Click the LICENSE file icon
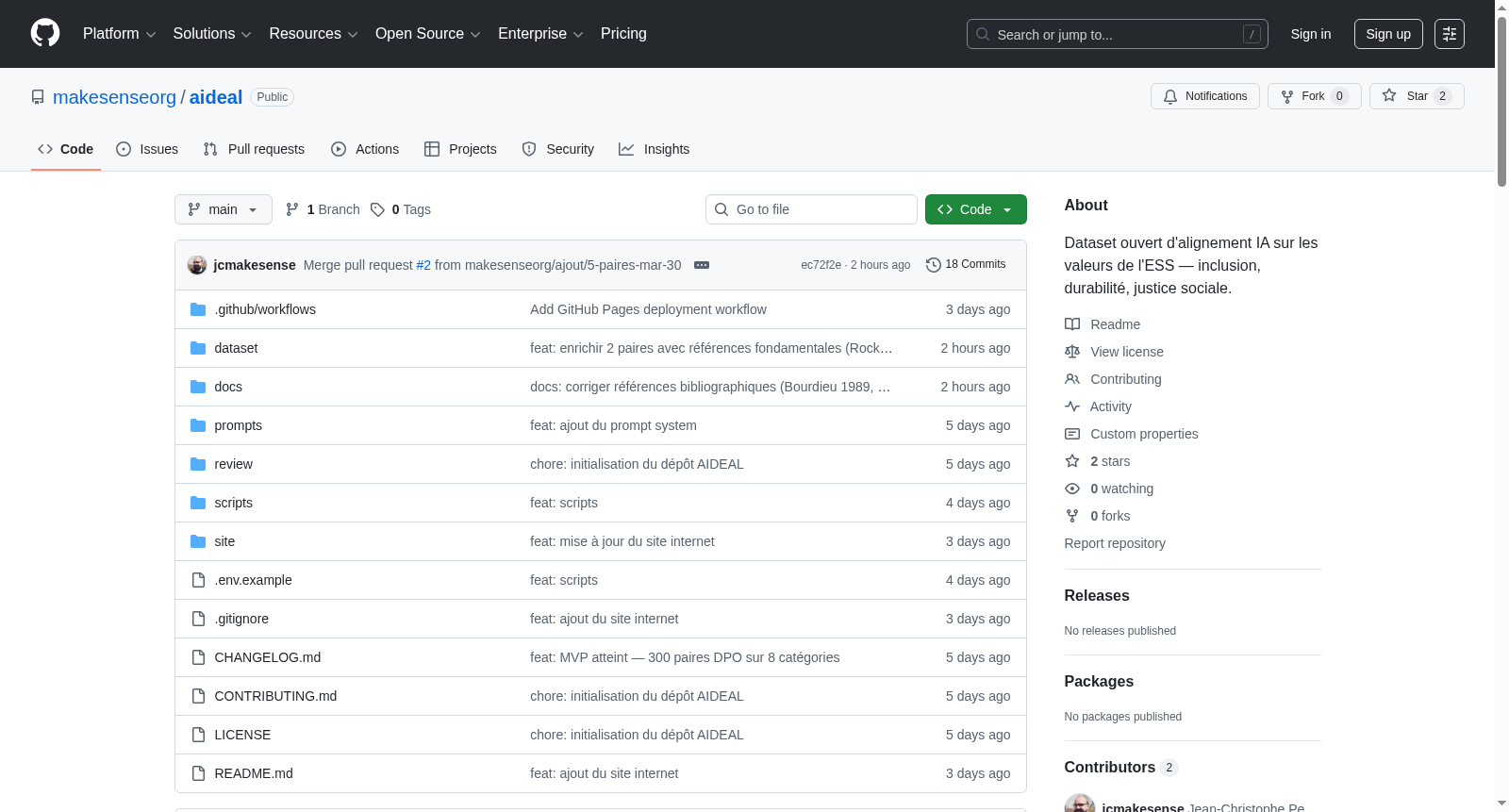 click(x=198, y=735)
